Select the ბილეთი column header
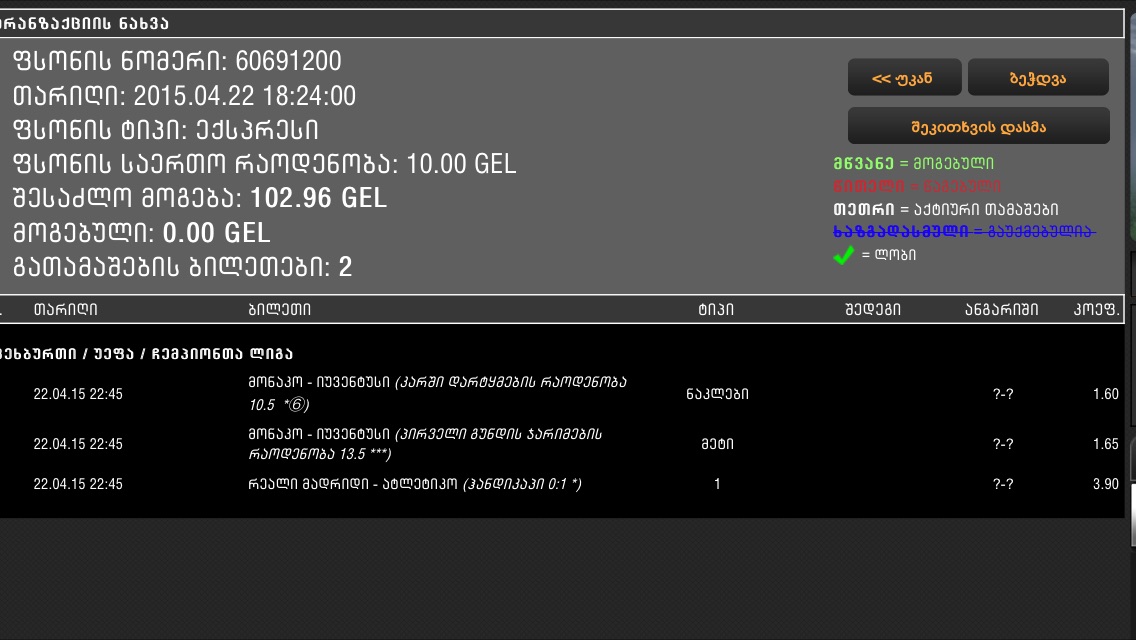1136x640 pixels. point(280,309)
